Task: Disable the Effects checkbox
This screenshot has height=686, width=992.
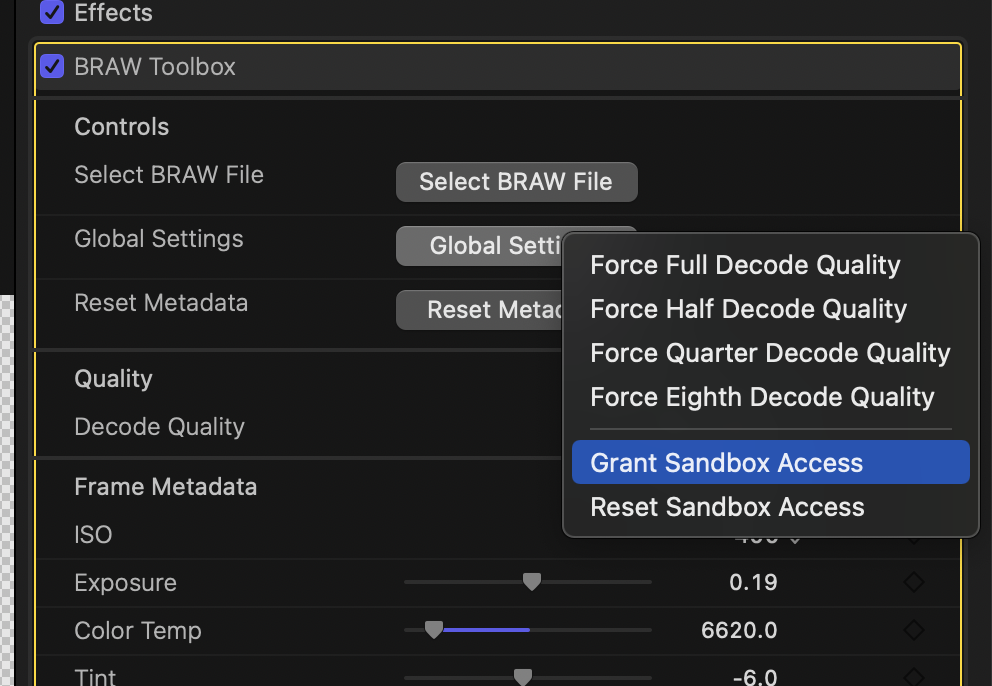Action: pos(51,13)
